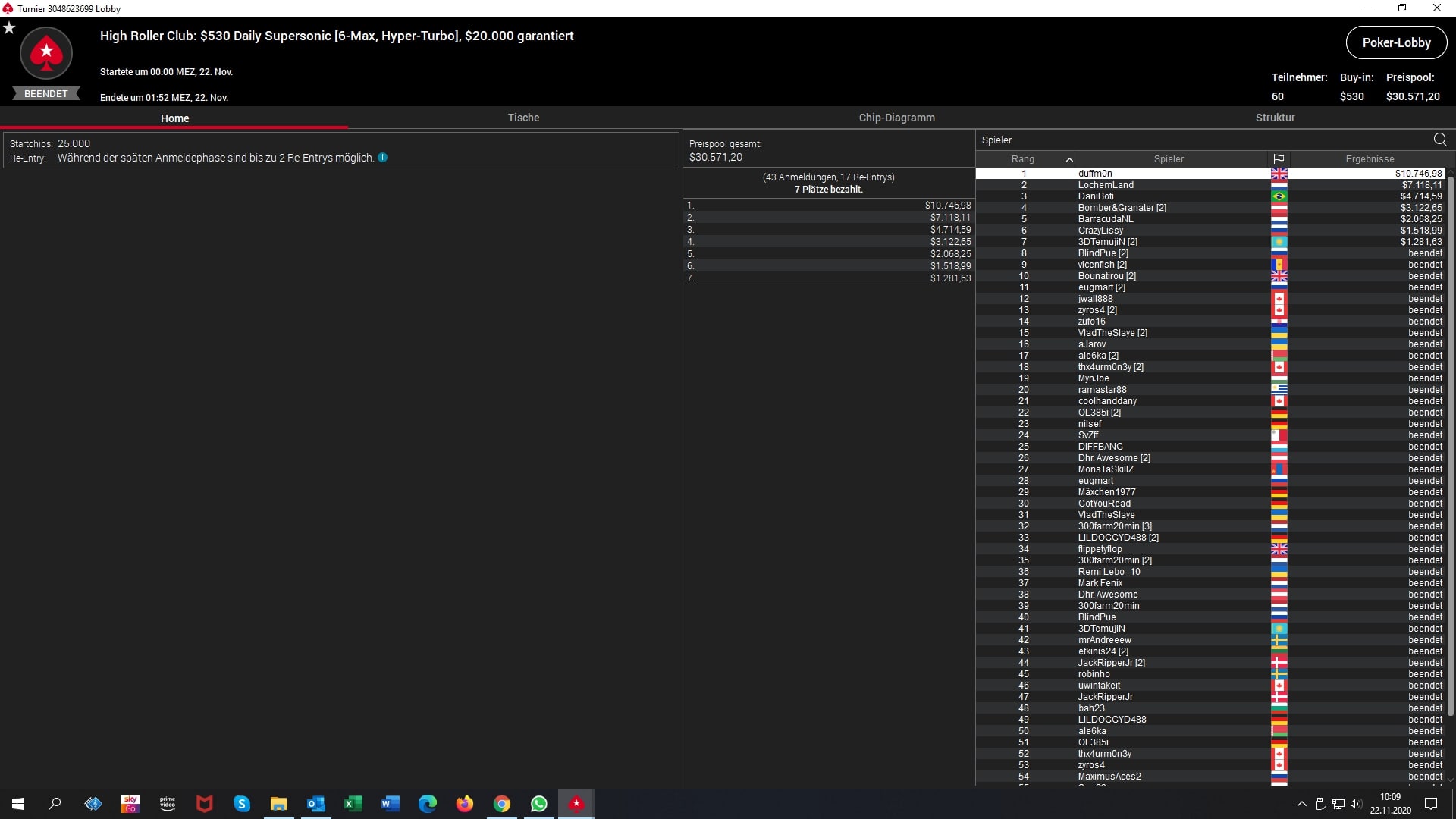Click the Poker-Lobby button

pyautogui.click(x=1396, y=42)
